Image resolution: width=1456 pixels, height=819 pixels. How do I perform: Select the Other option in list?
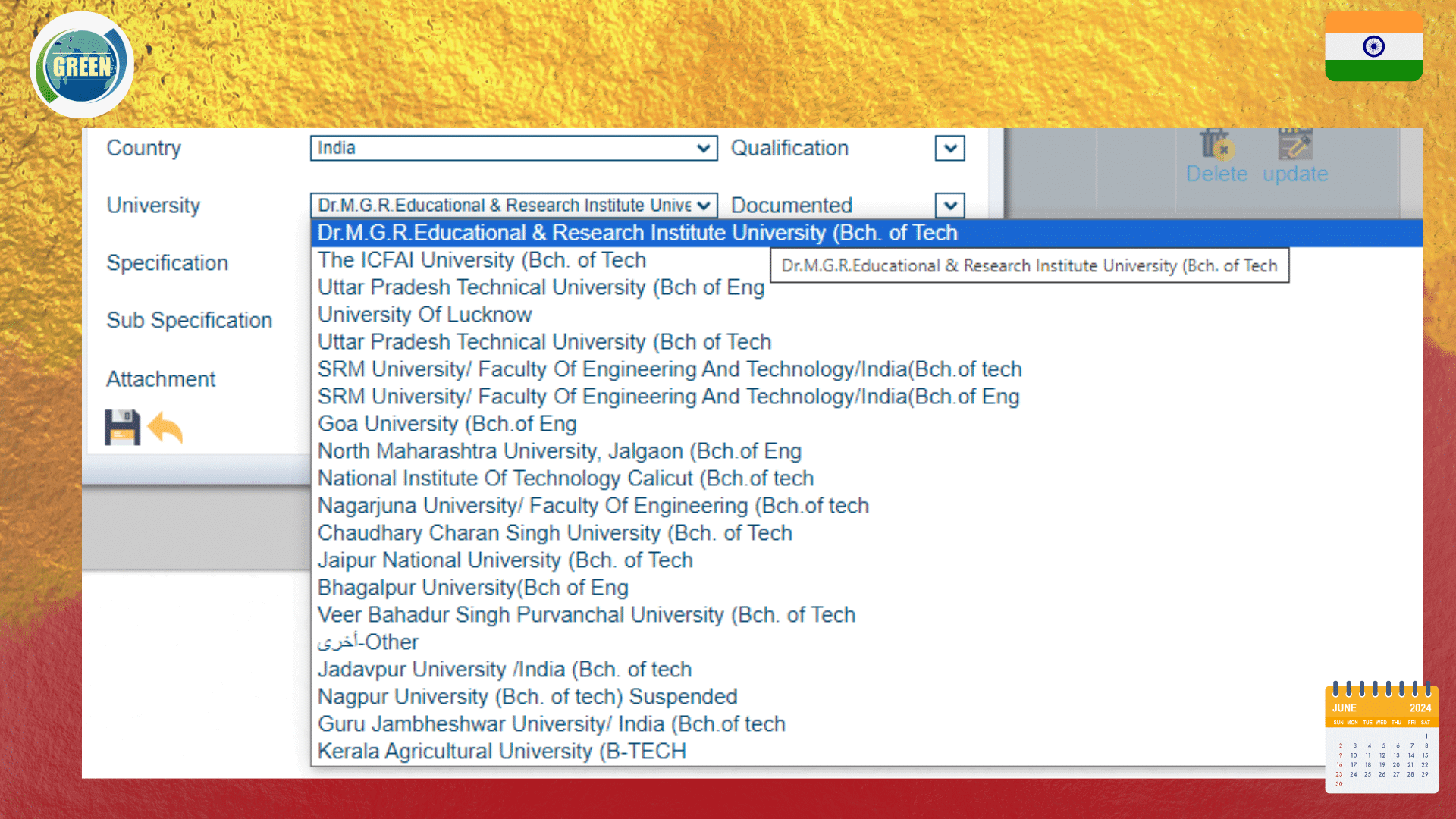click(x=368, y=642)
